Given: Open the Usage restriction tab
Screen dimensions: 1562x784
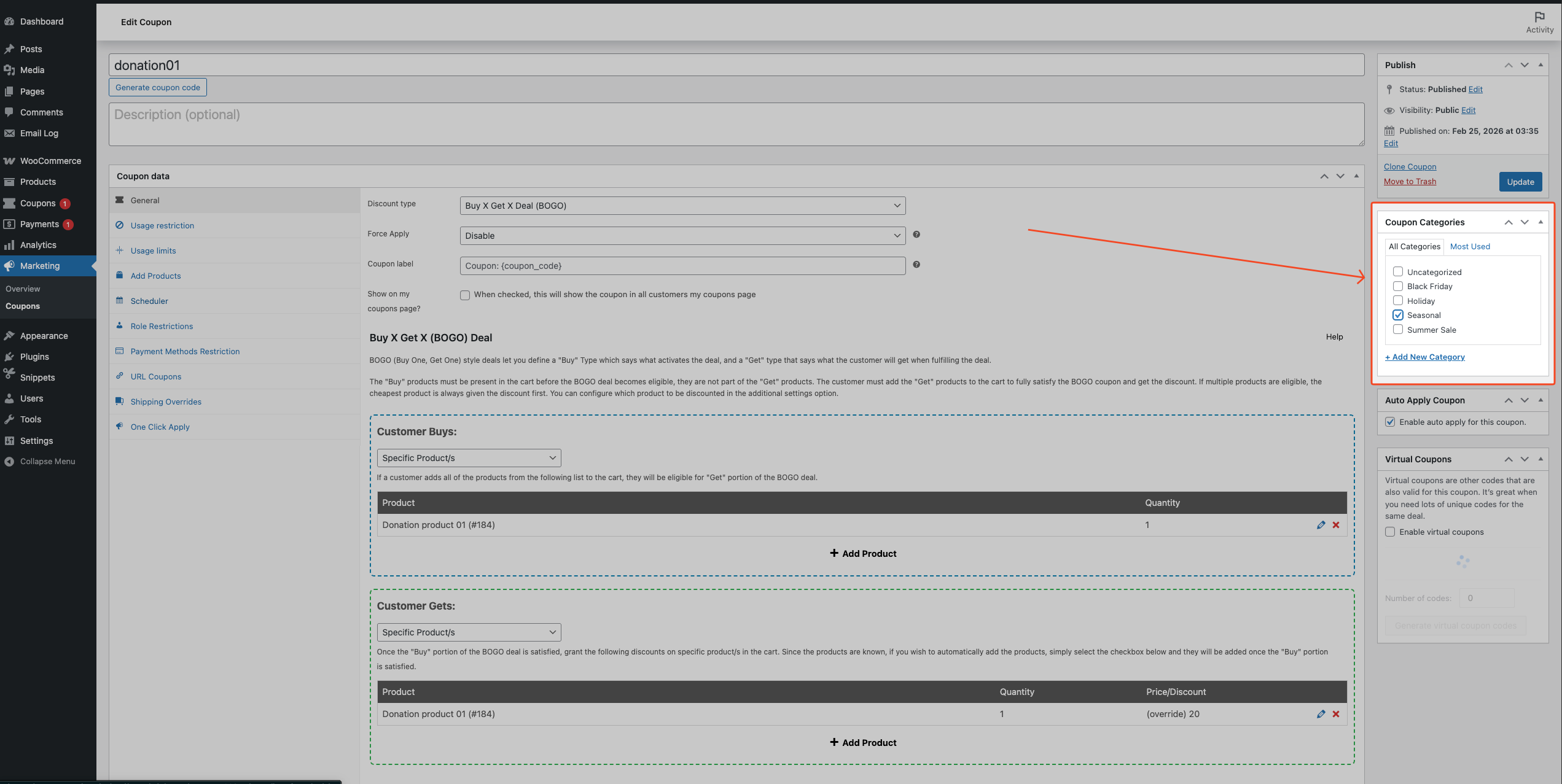Looking at the screenshot, I should (162, 225).
